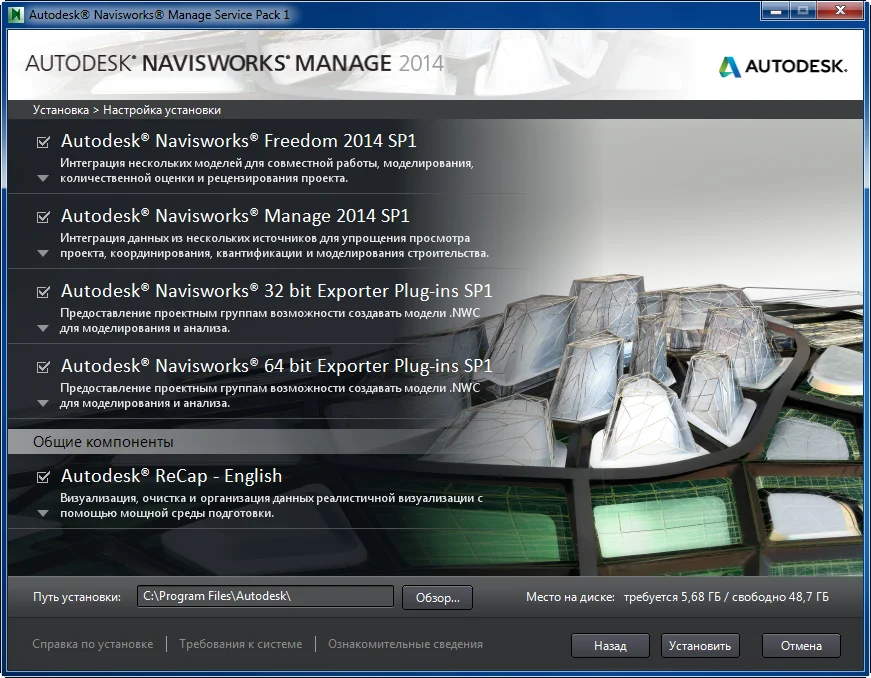
Task: Expand Navisworks Manage 2014 SP1 settings arrow
Action: 42,254
